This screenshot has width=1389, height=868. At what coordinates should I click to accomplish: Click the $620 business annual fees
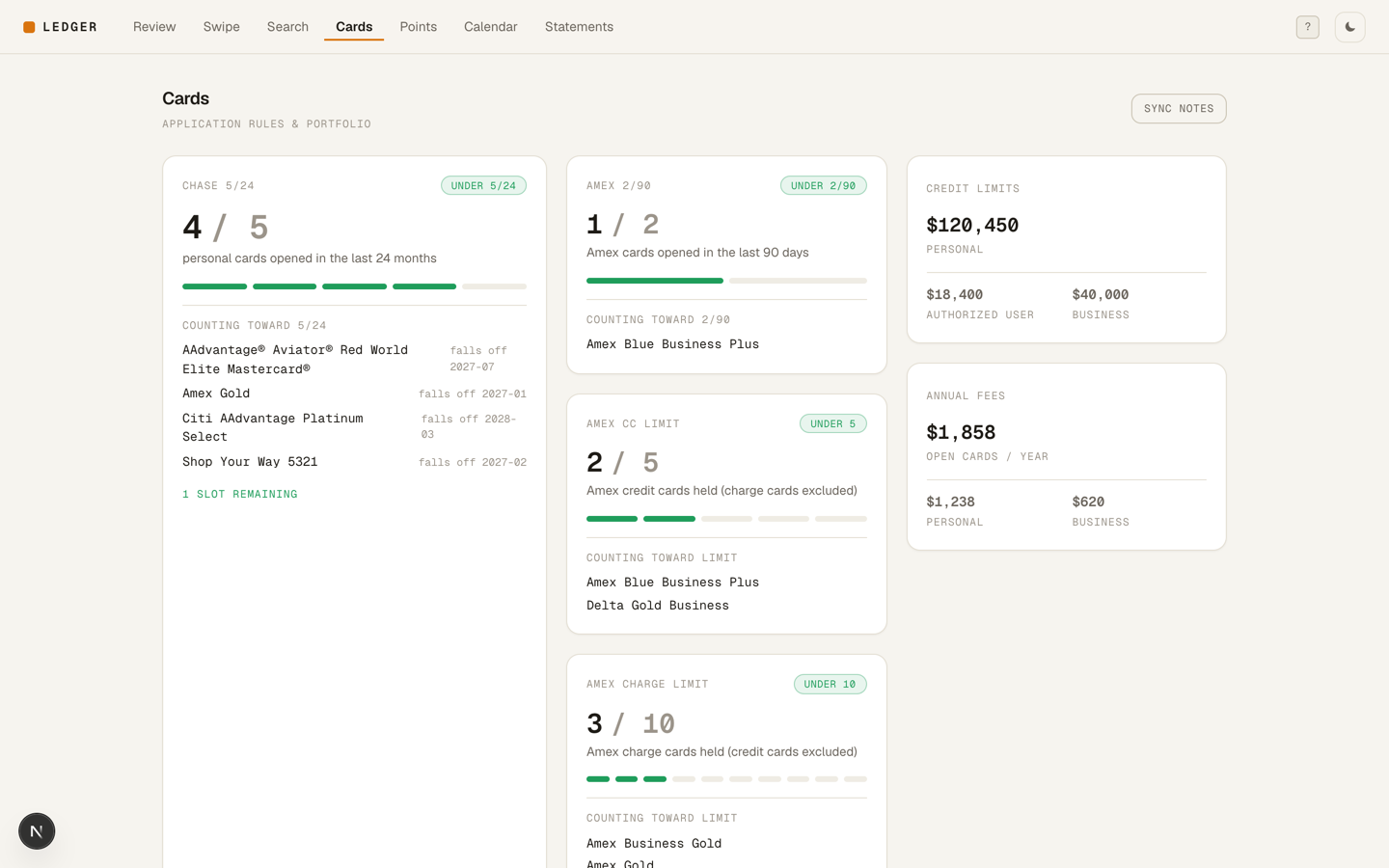(1088, 502)
